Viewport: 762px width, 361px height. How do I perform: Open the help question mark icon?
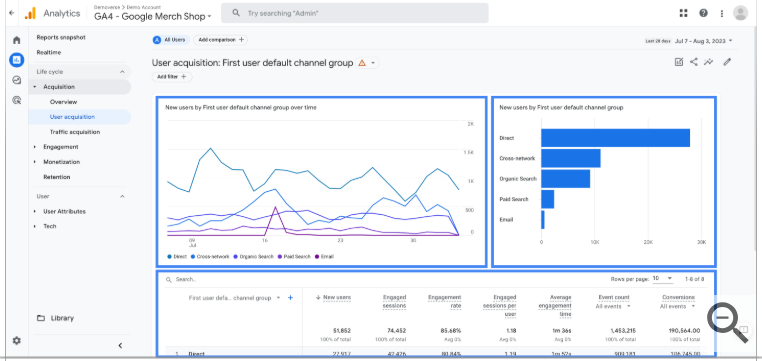pyautogui.click(x=703, y=13)
